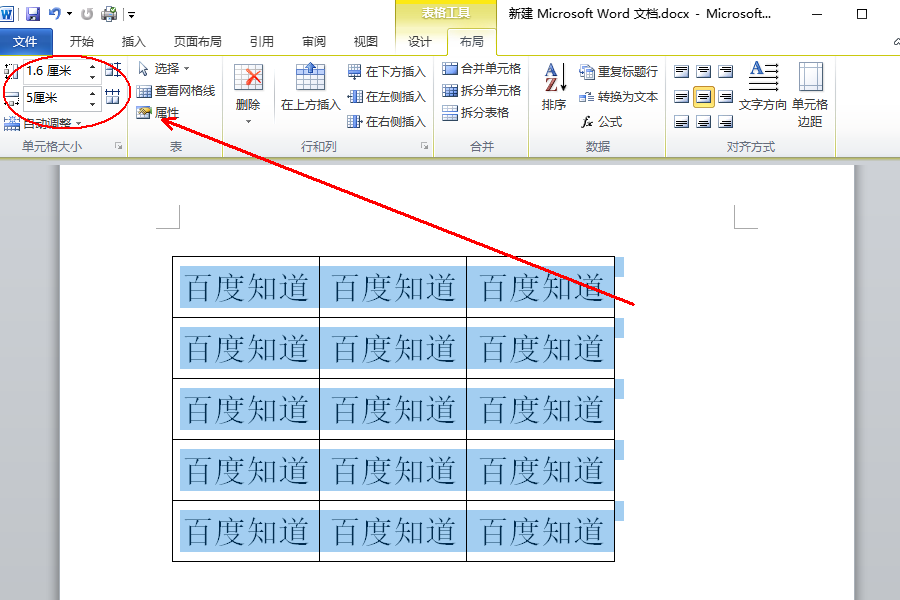
Task: Click the row height icon beside 1.6 厘米
Action: click(x=11, y=71)
